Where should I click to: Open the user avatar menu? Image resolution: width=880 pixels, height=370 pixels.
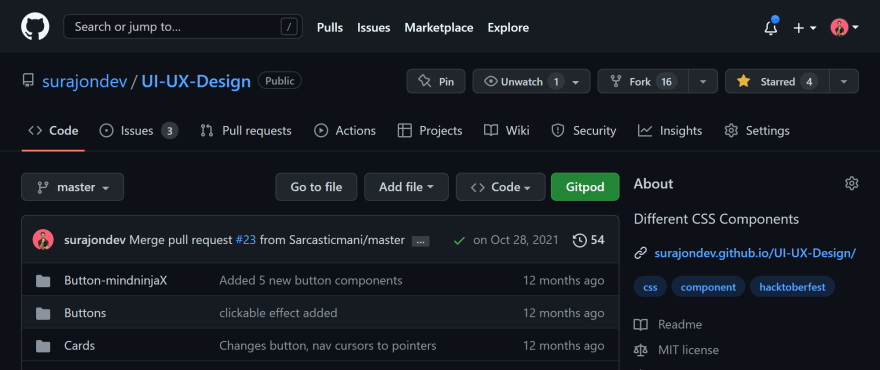pos(844,28)
